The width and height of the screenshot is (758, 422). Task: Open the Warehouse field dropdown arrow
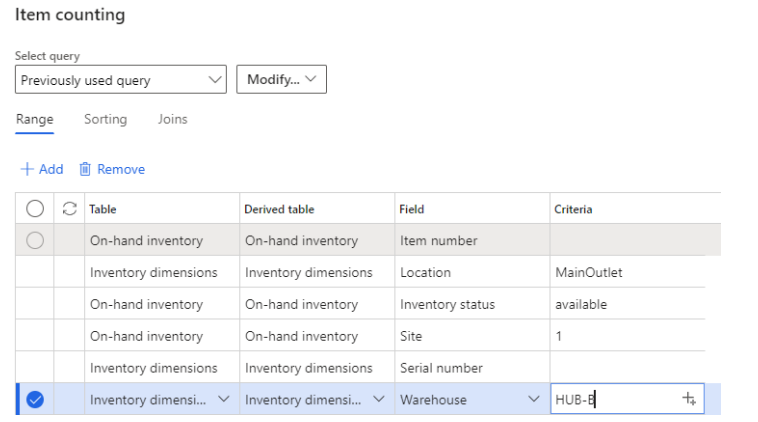pos(533,400)
